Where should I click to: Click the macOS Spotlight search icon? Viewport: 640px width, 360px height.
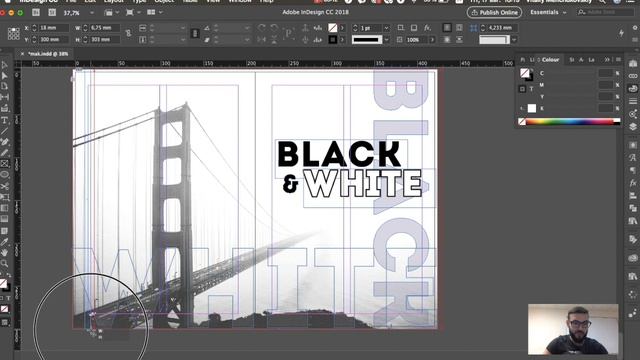coord(602,1)
